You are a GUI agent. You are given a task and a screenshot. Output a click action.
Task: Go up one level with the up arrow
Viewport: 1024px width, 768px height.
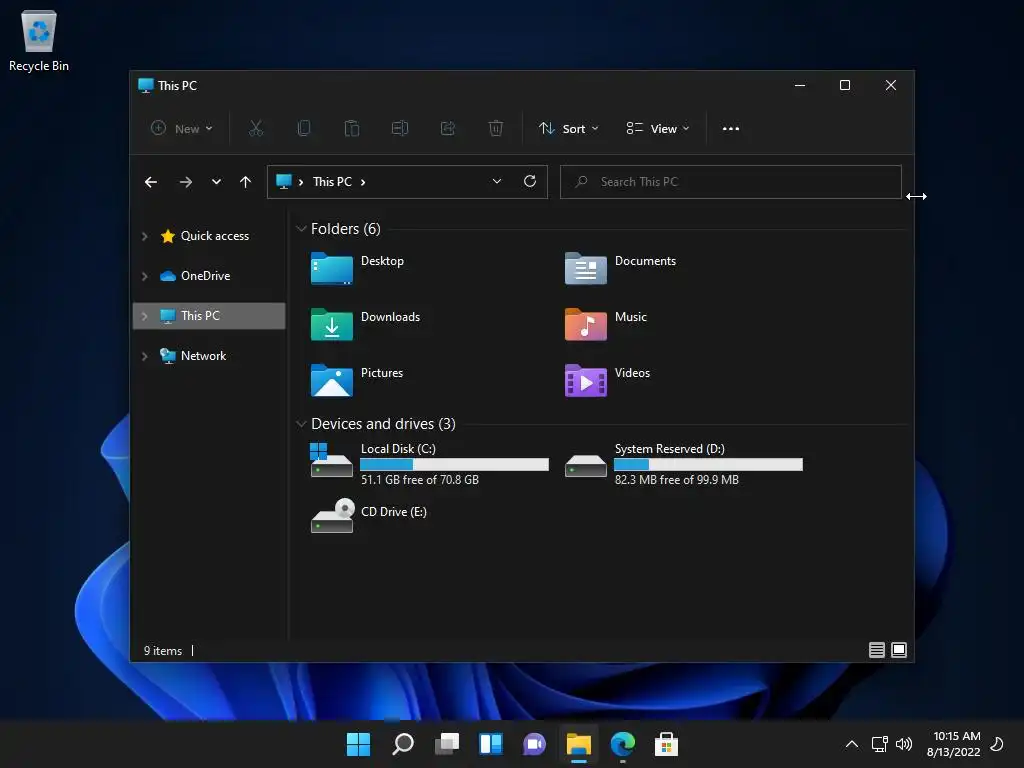(x=246, y=182)
